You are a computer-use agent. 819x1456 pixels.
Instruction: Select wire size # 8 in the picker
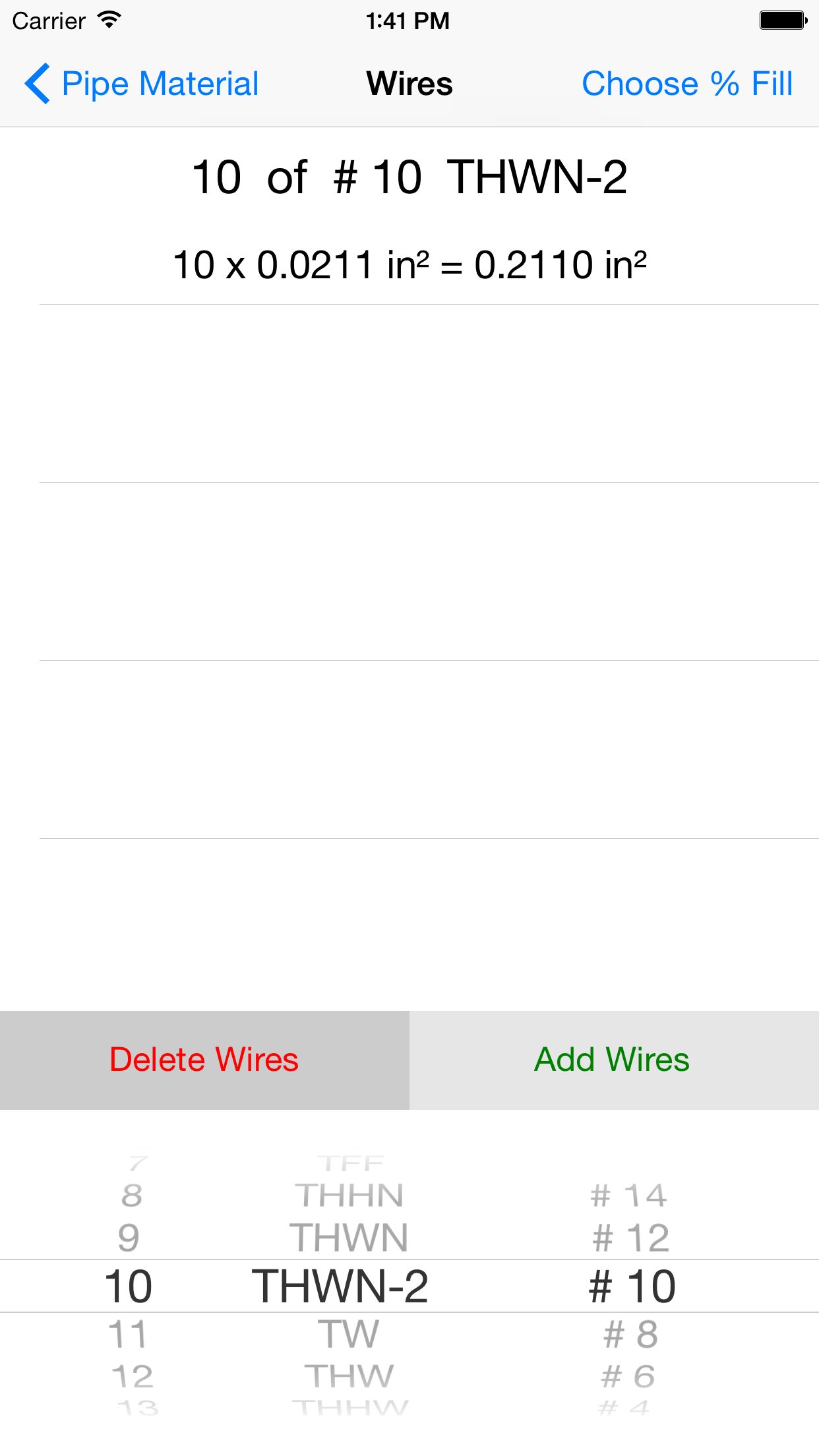628,1333
